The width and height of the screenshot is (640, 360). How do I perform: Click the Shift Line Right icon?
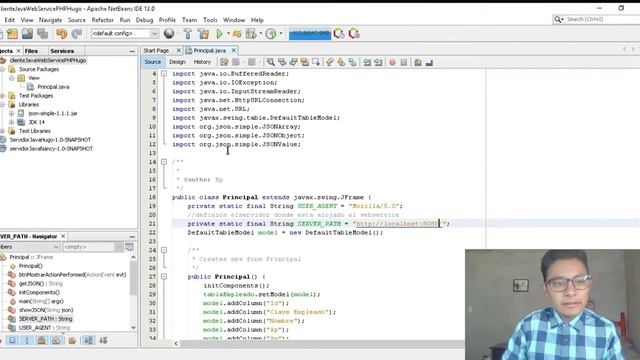tap(378, 62)
